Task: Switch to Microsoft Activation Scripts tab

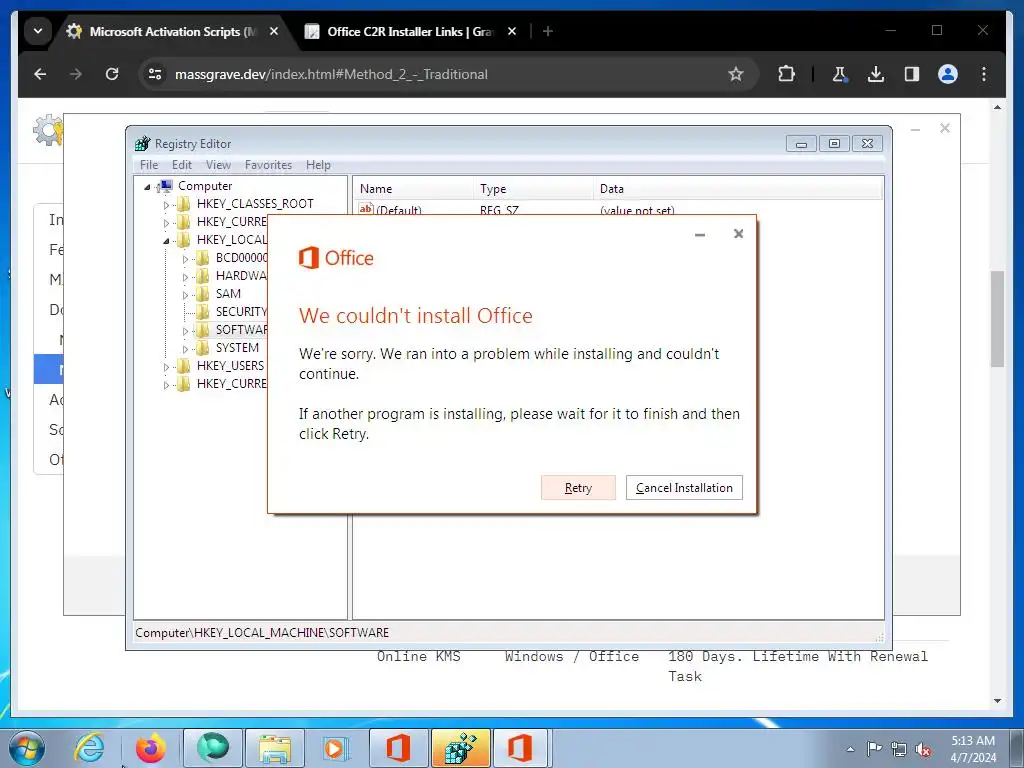Action: click(x=171, y=31)
